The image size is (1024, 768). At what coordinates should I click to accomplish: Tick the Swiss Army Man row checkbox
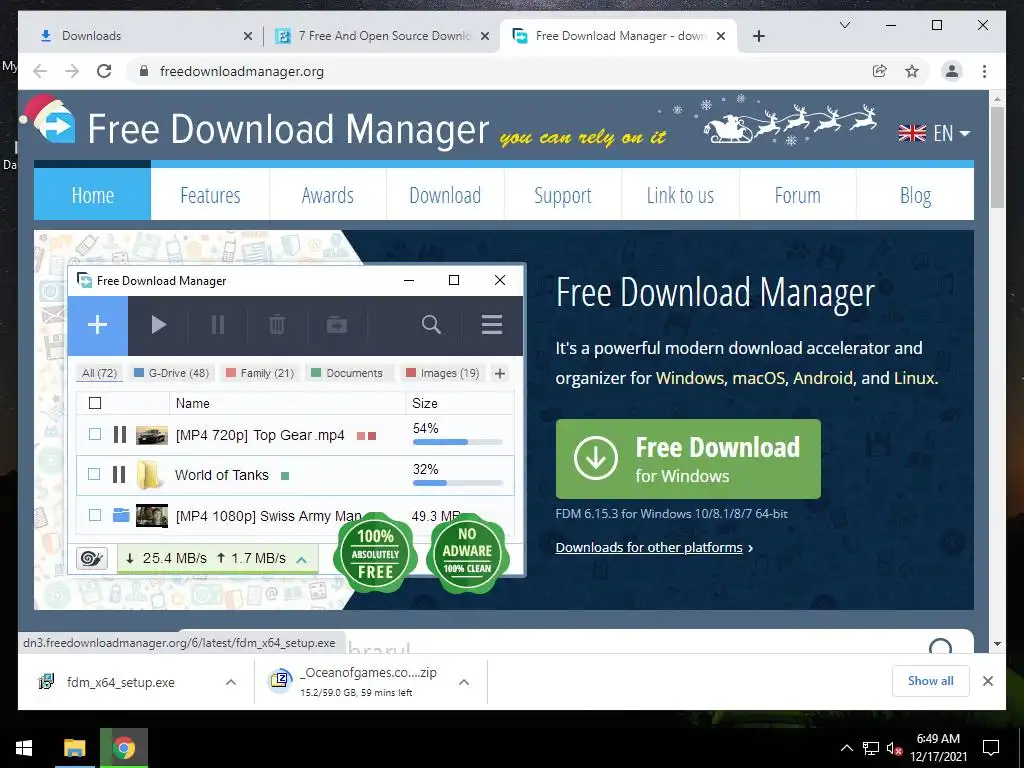95,515
